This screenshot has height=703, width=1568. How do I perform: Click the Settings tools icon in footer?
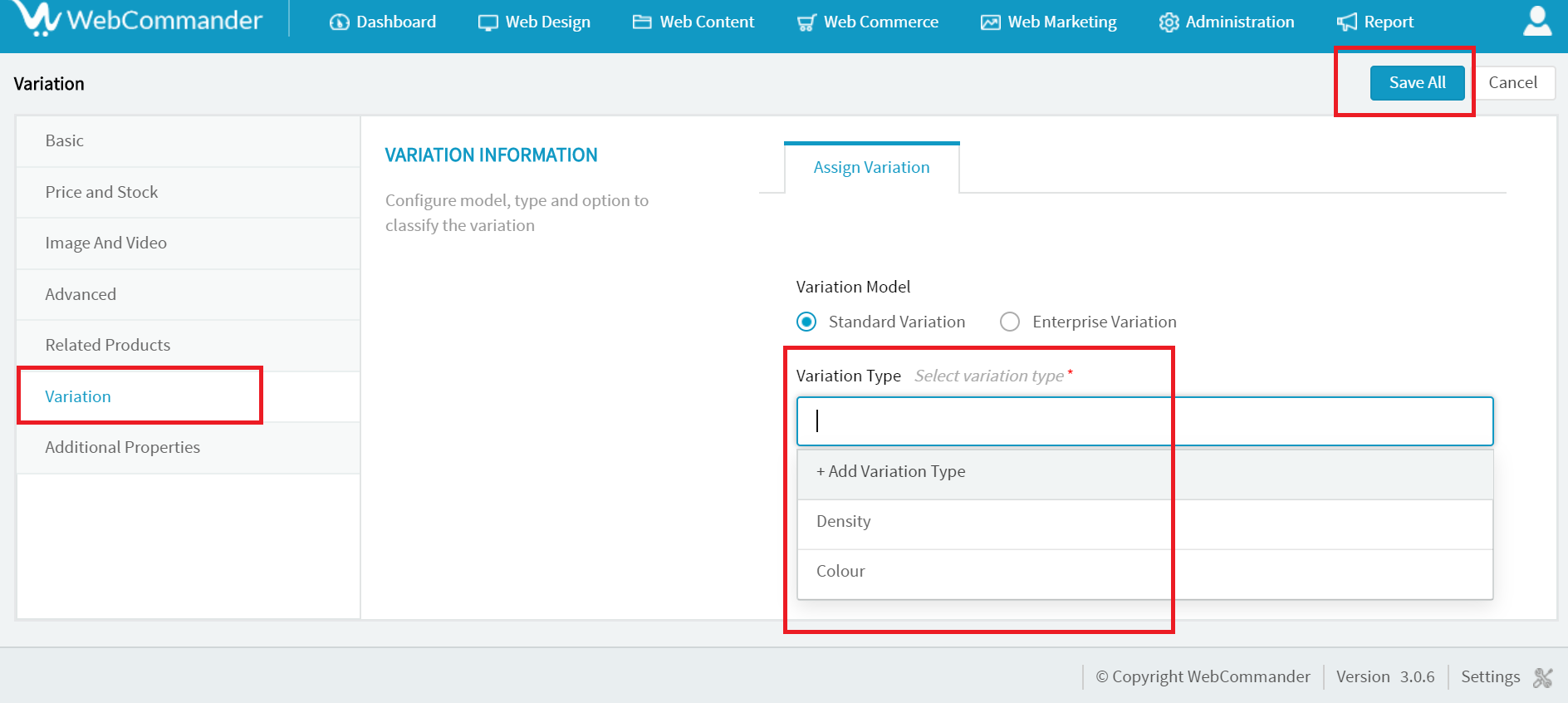[x=1543, y=677]
